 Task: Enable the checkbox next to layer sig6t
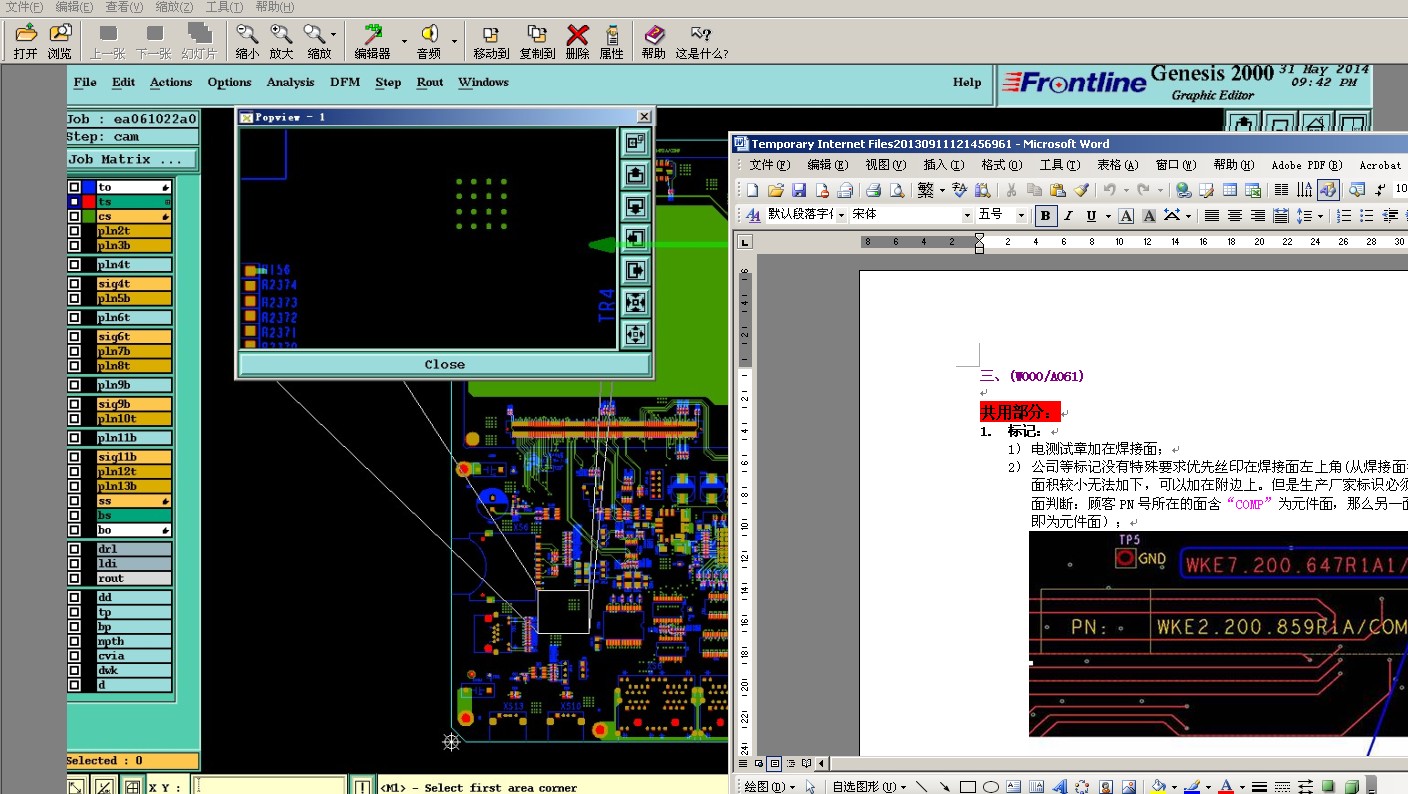click(75, 337)
